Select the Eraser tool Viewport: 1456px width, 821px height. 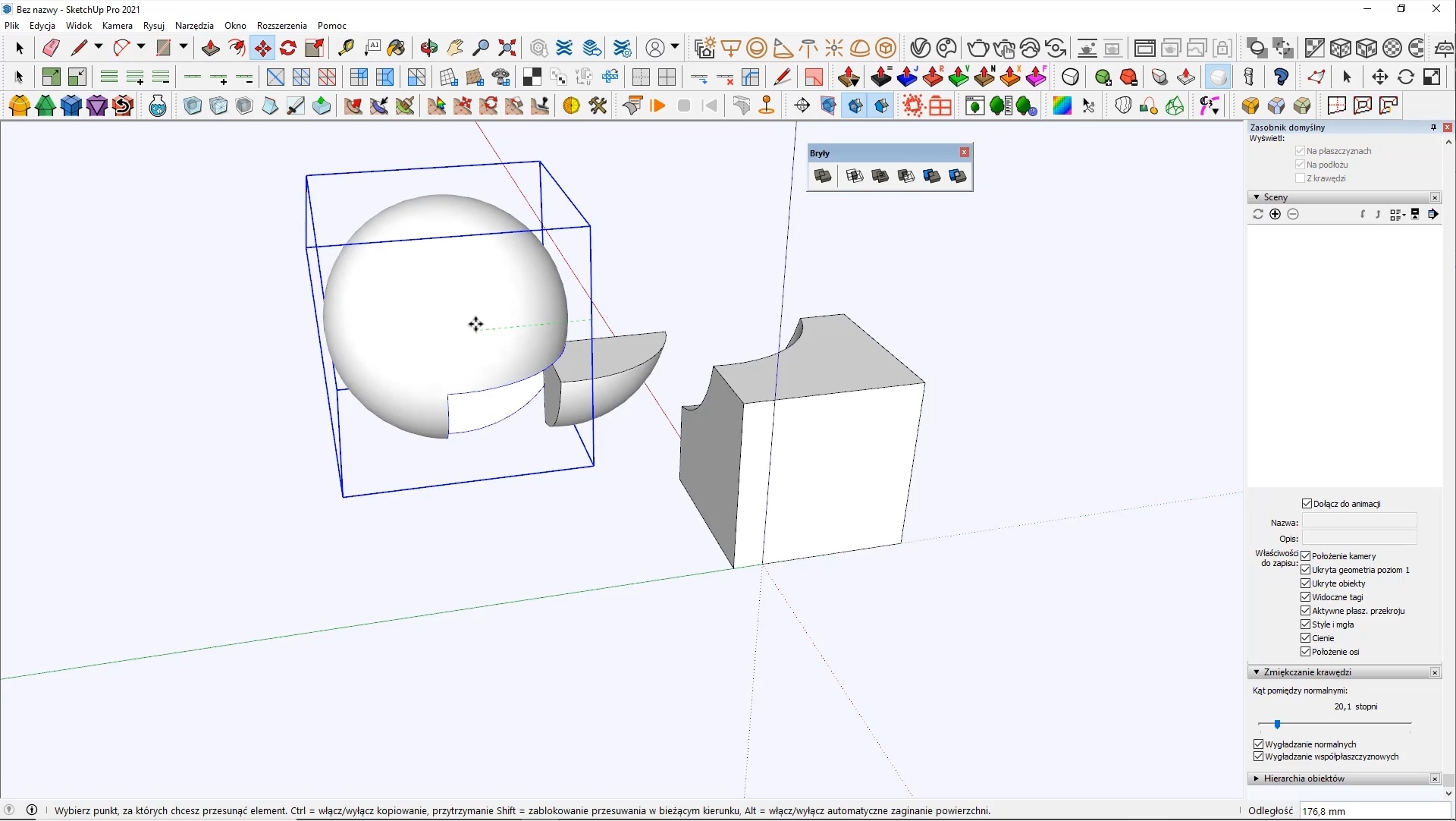51,48
